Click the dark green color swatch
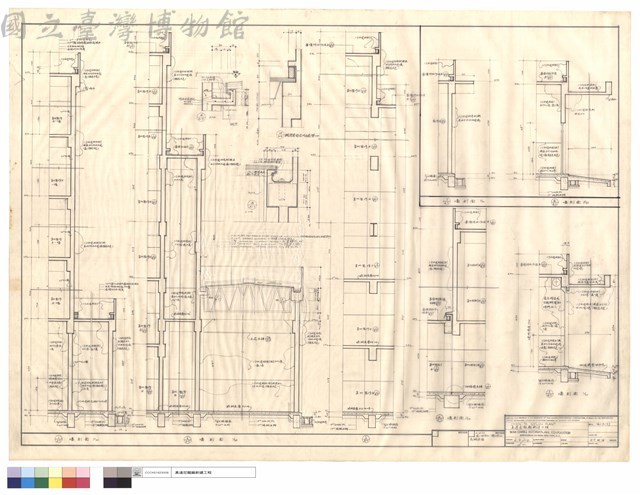This screenshot has height=495, width=640. coord(41,483)
